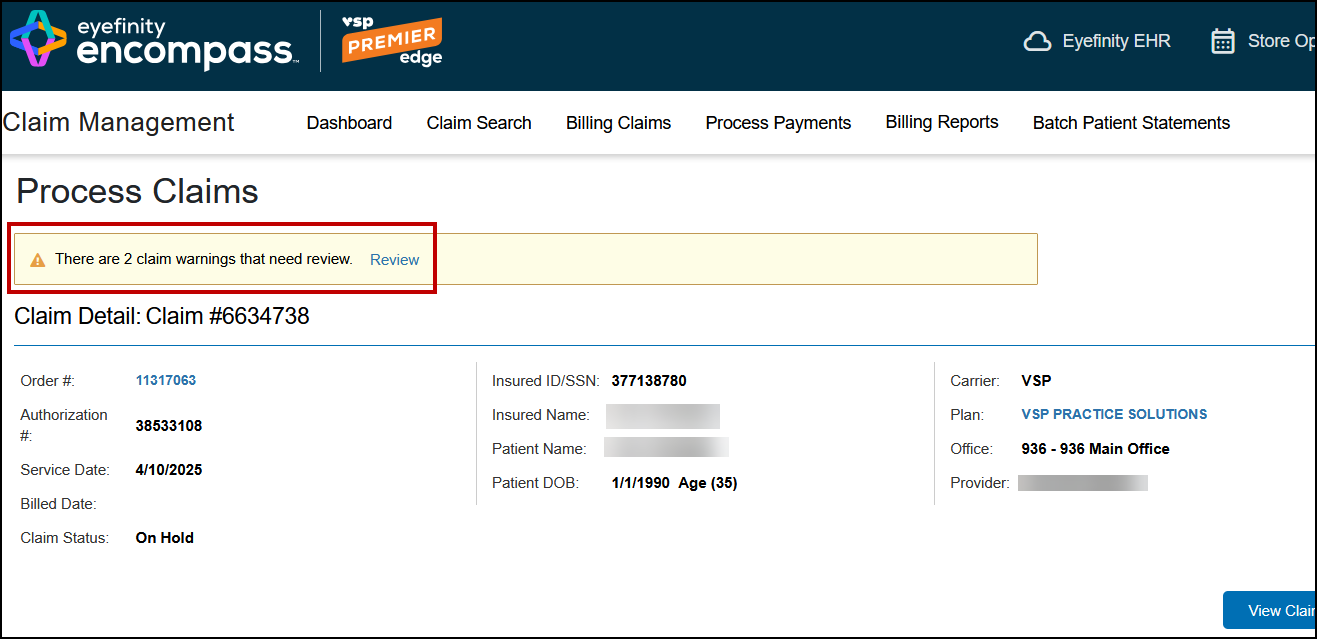Open the VSP PRACTICE SOLUTIONS plan link
The height and width of the screenshot is (639, 1317).
(x=1114, y=414)
